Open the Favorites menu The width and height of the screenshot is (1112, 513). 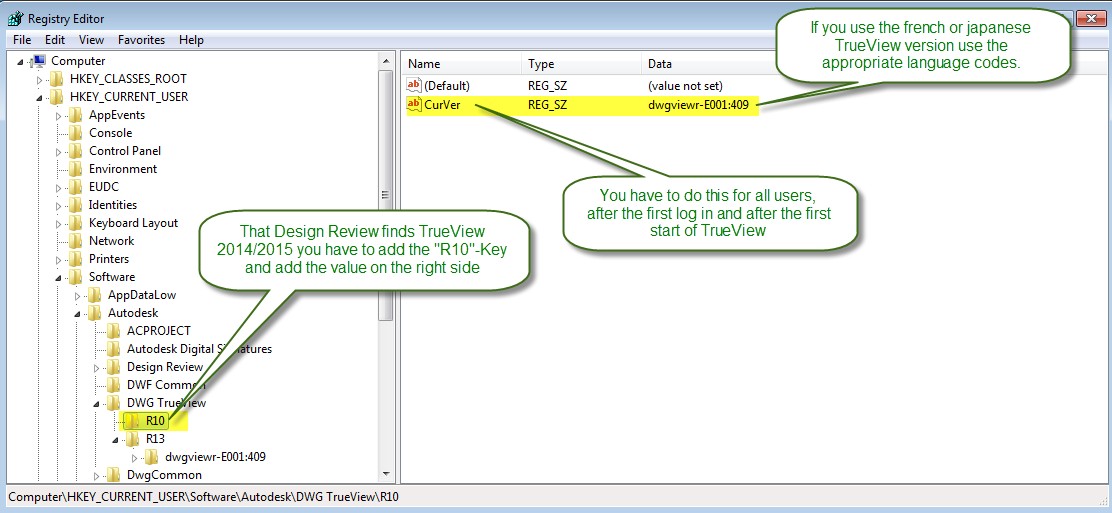[x=141, y=40]
